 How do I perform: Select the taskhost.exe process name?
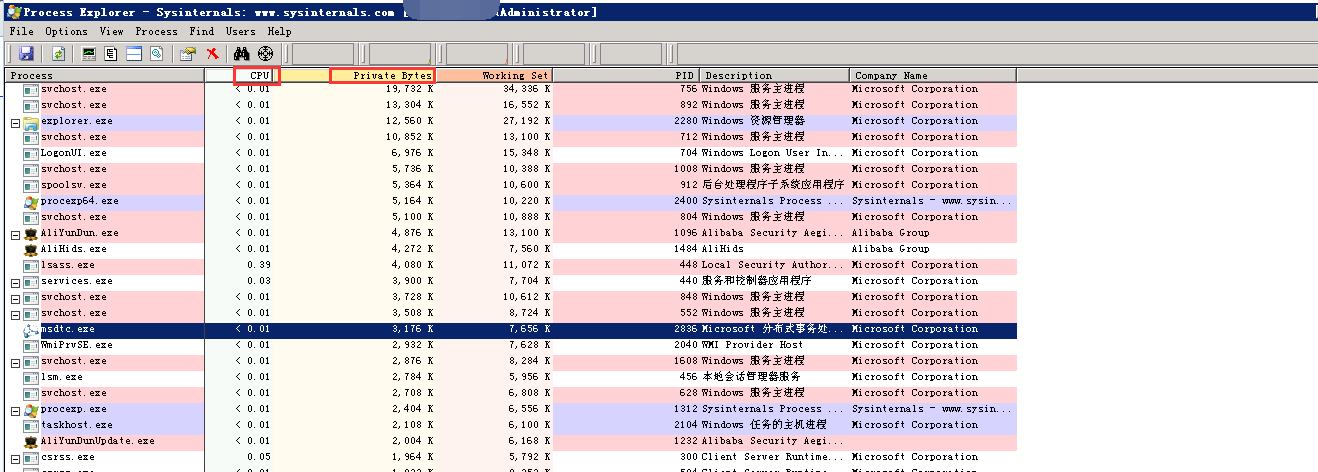(77, 425)
